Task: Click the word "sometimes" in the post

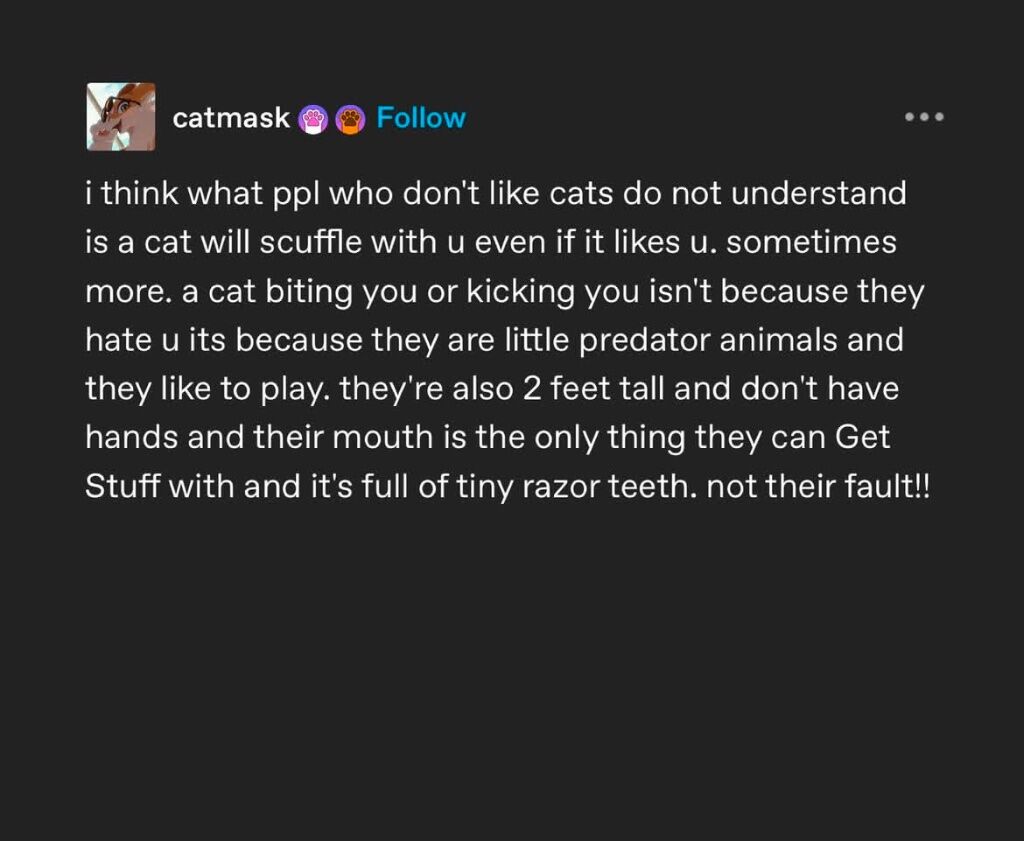Action: point(812,242)
